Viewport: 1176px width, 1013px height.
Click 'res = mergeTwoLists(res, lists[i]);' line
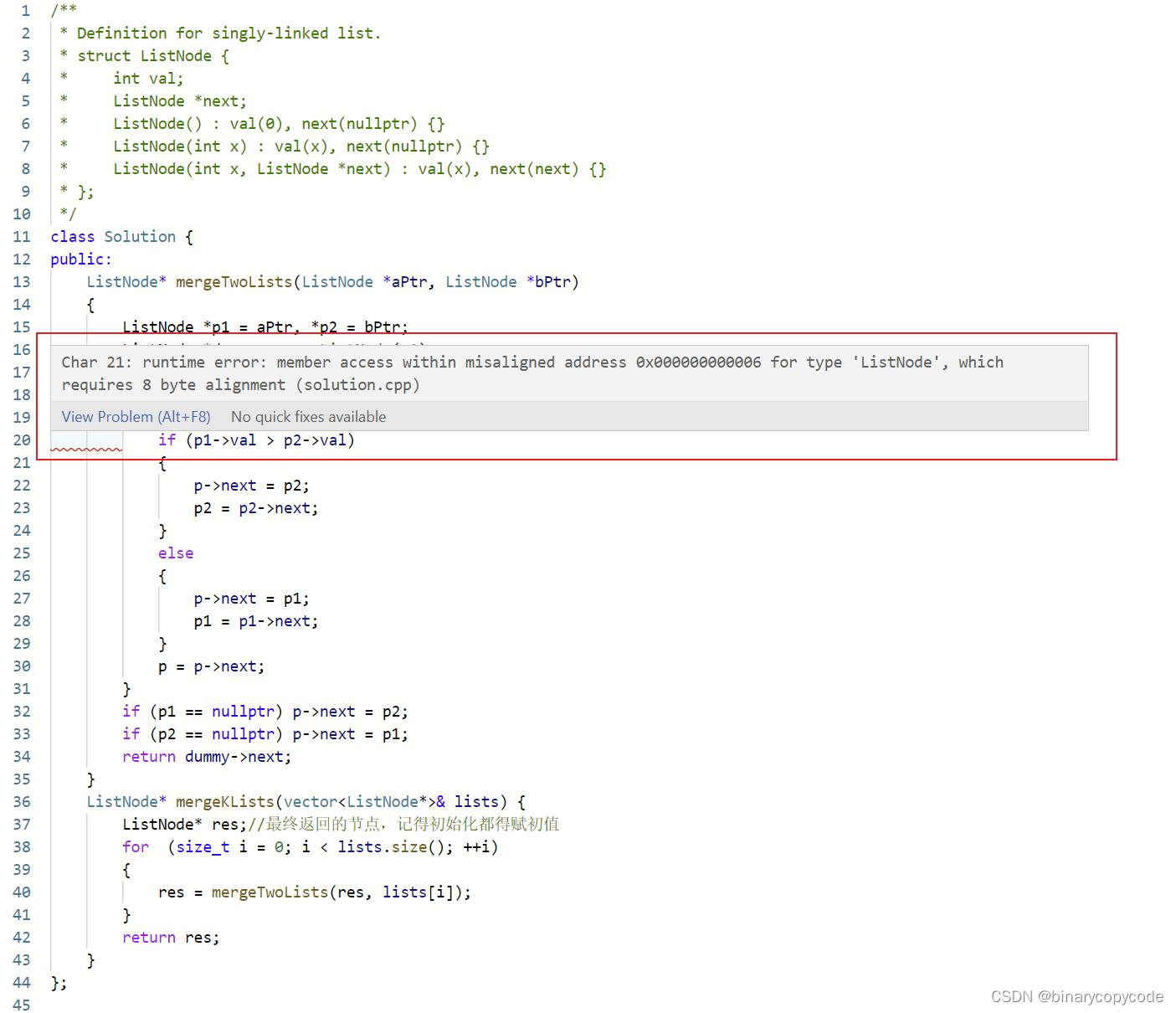315,892
